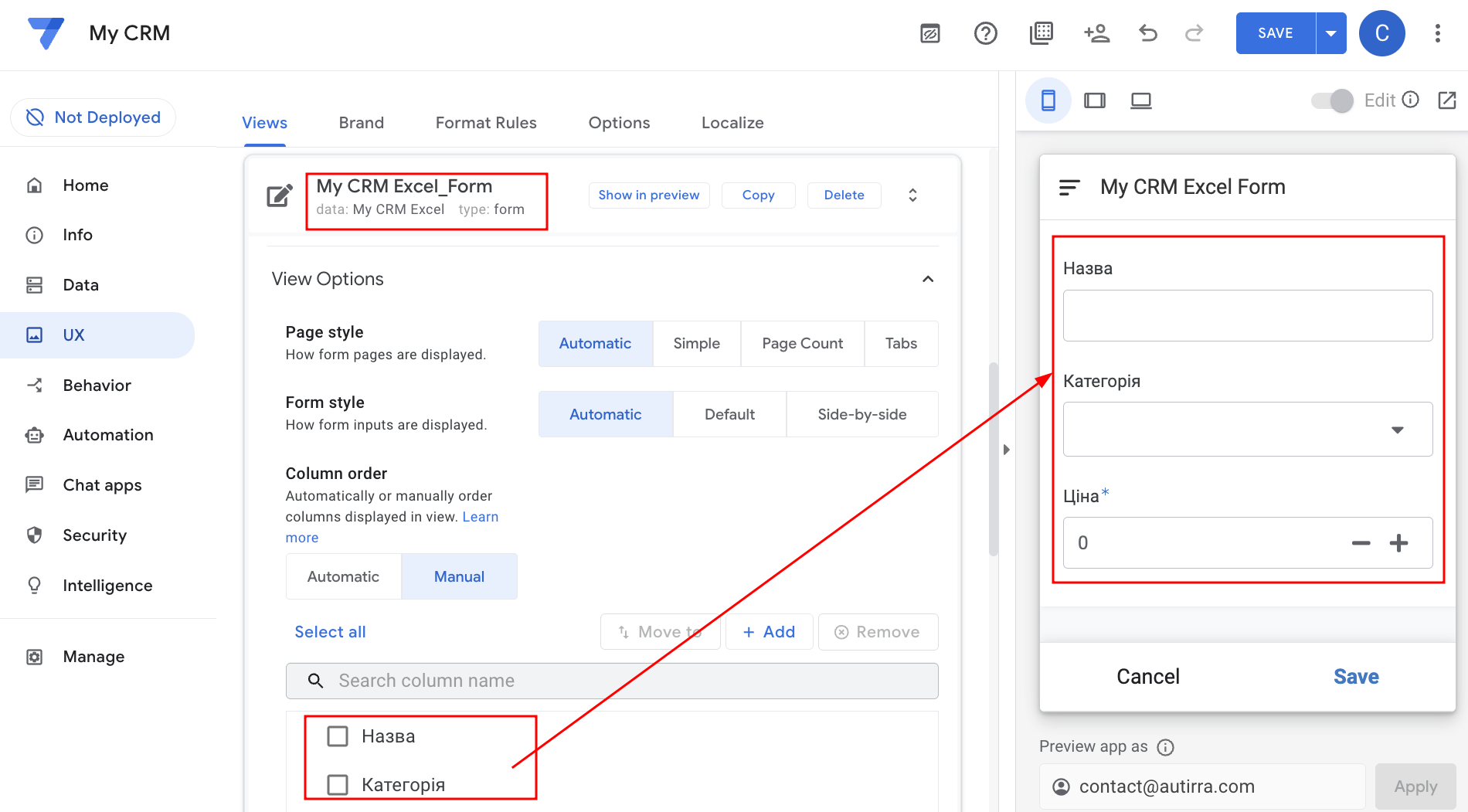Open the SAVE dropdown arrow

[1330, 33]
